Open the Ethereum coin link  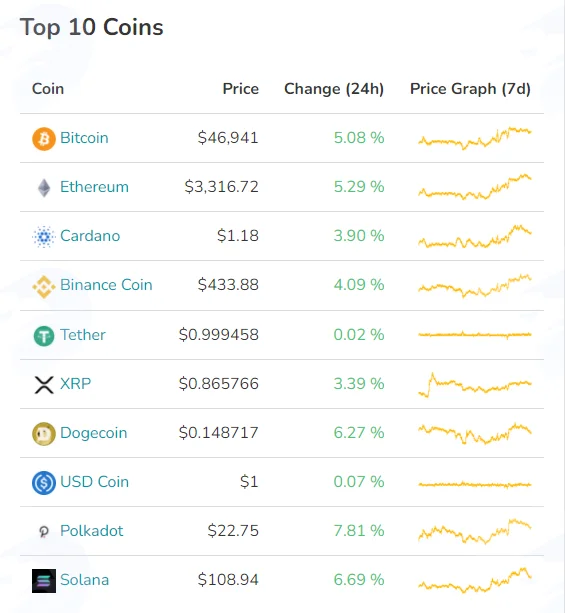(x=94, y=187)
